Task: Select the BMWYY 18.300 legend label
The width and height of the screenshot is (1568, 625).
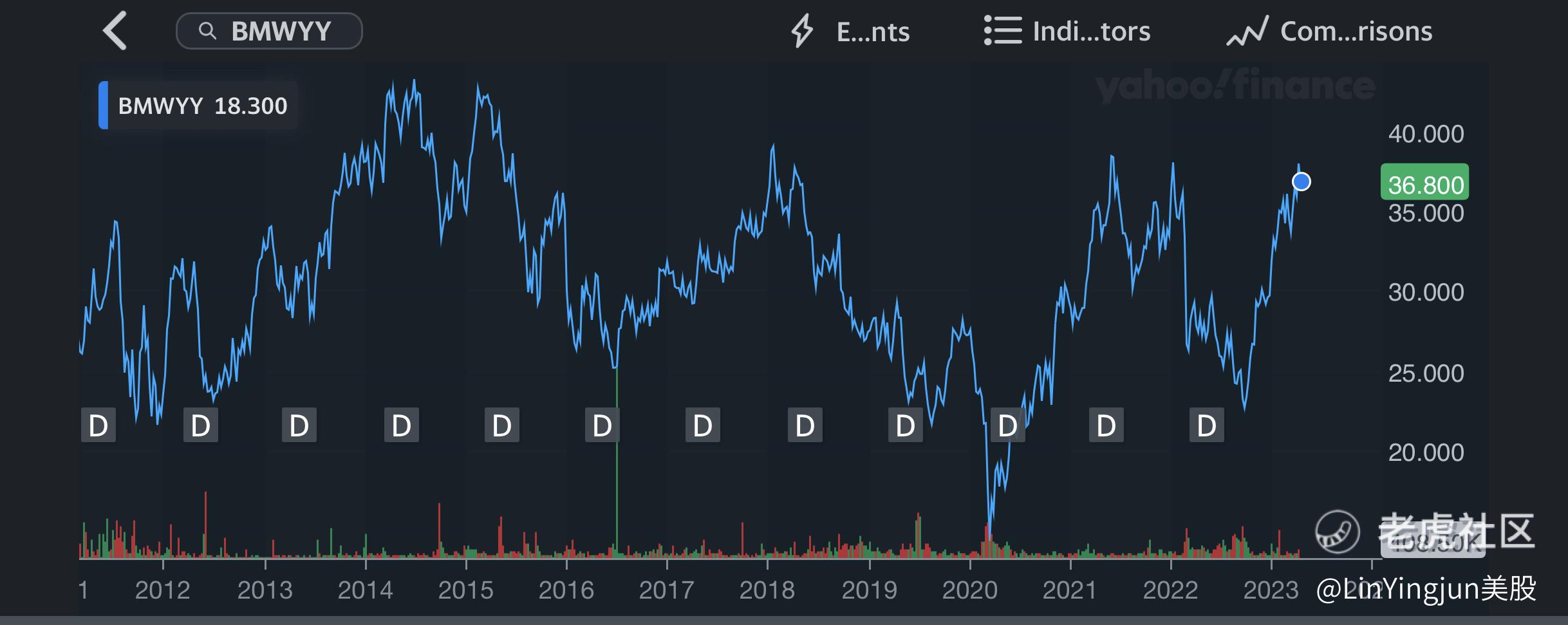Action: tap(198, 106)
